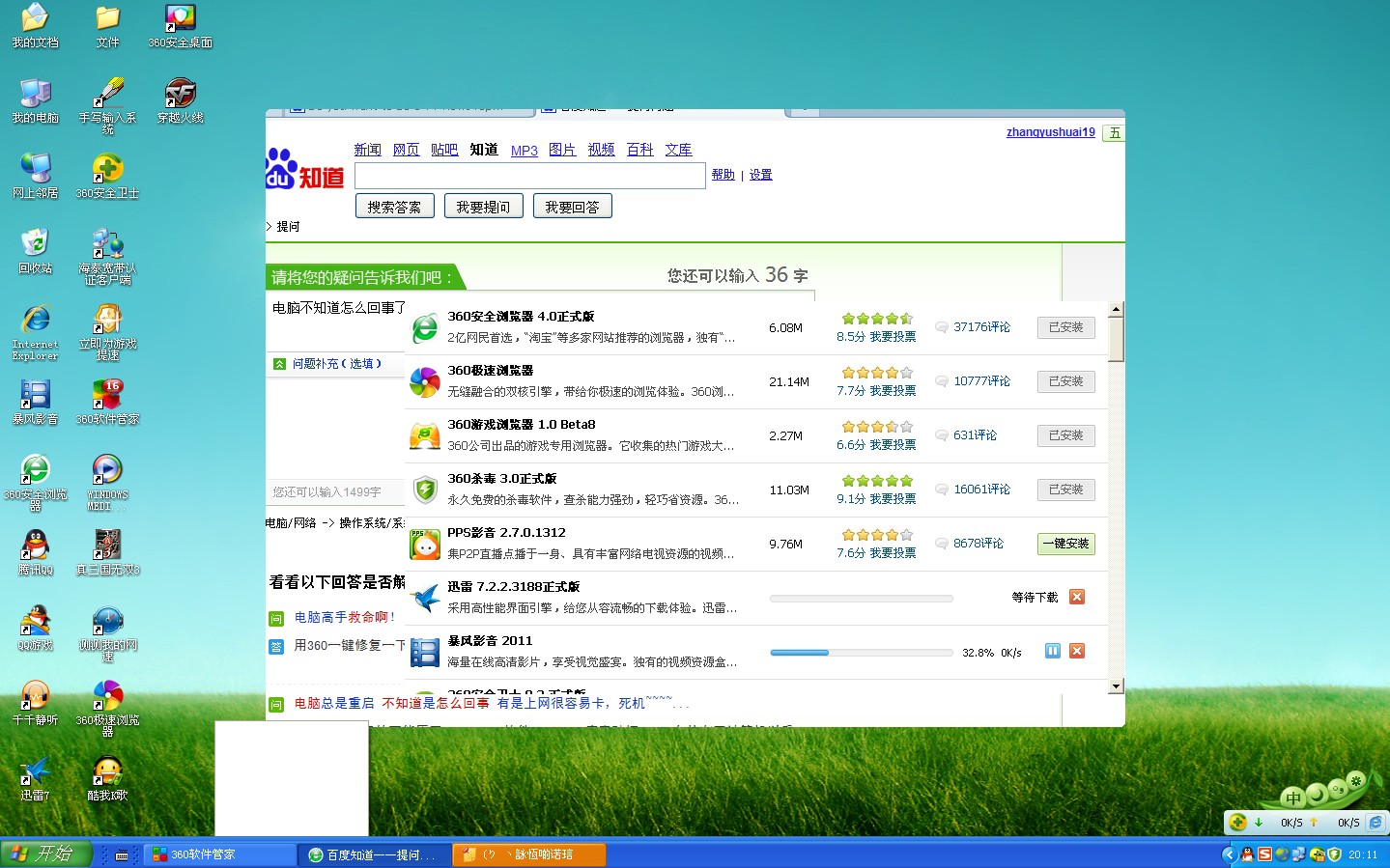Open the 网上邻居 desktop icon

click(35, 177)
